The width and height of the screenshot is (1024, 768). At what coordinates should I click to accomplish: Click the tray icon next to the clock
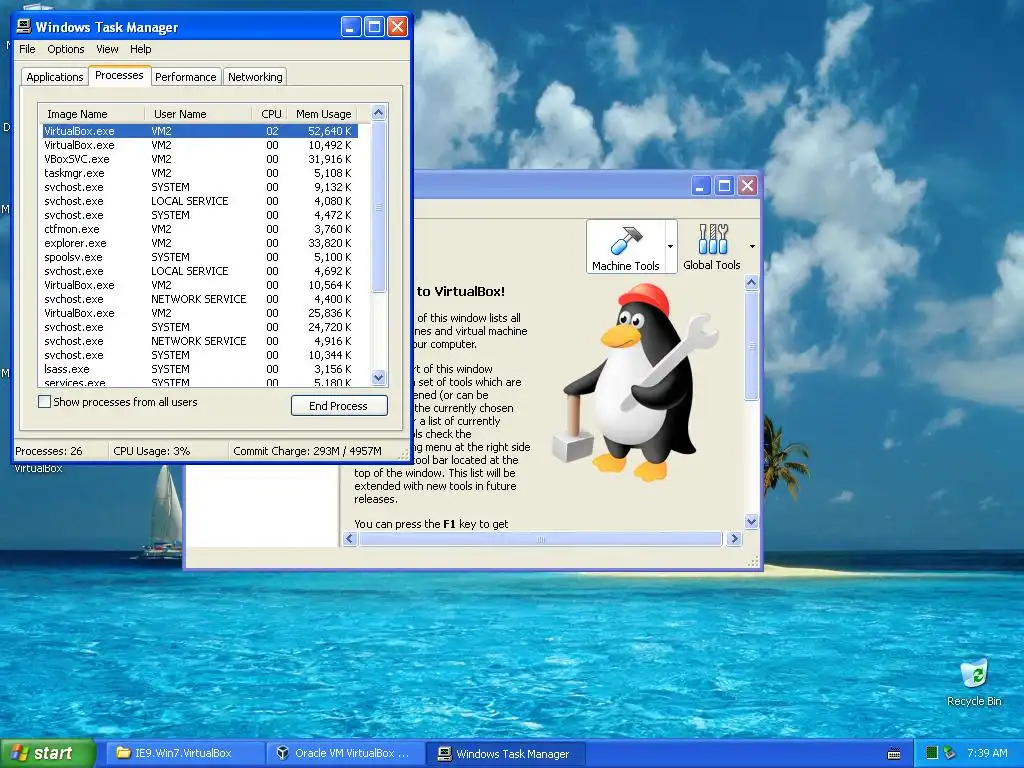pos(950,753)
